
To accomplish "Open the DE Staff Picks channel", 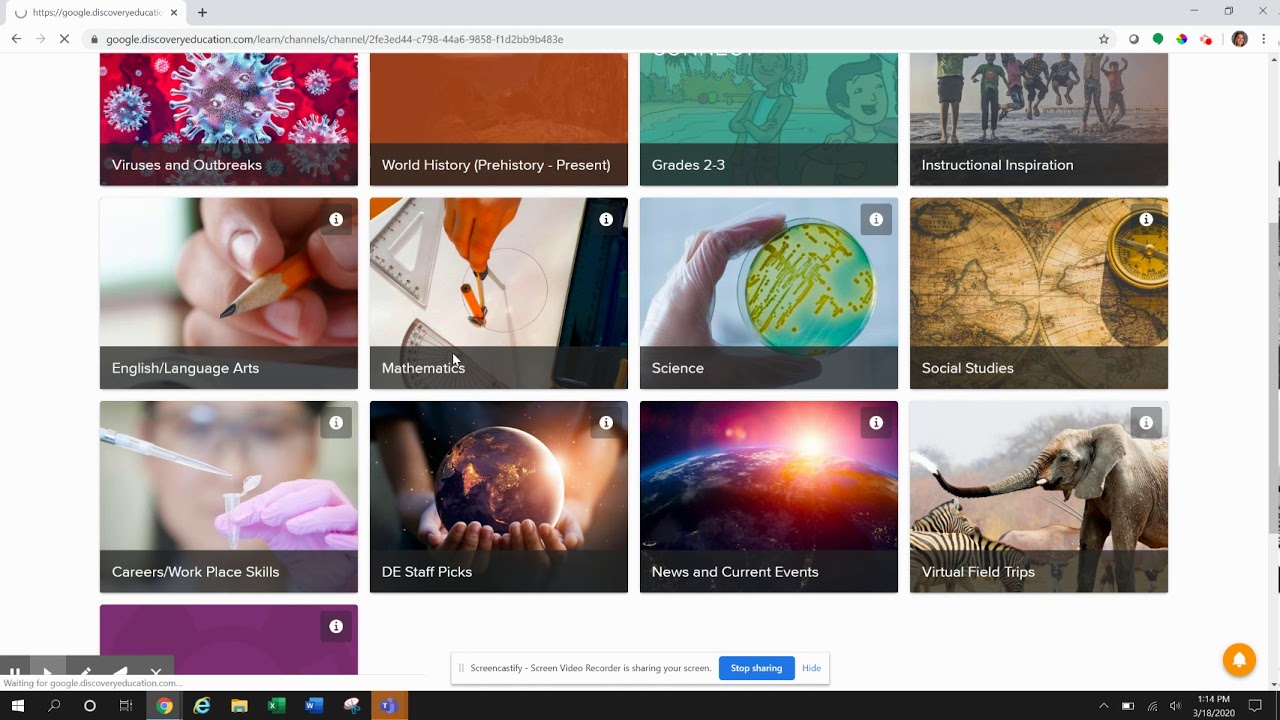I will [499, 497].
